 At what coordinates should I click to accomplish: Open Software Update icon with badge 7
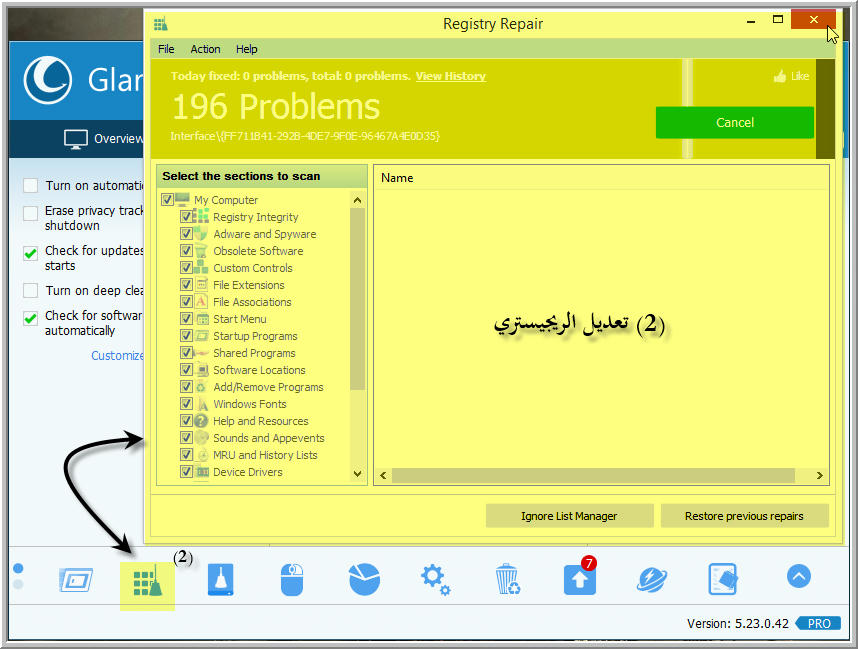580,577
